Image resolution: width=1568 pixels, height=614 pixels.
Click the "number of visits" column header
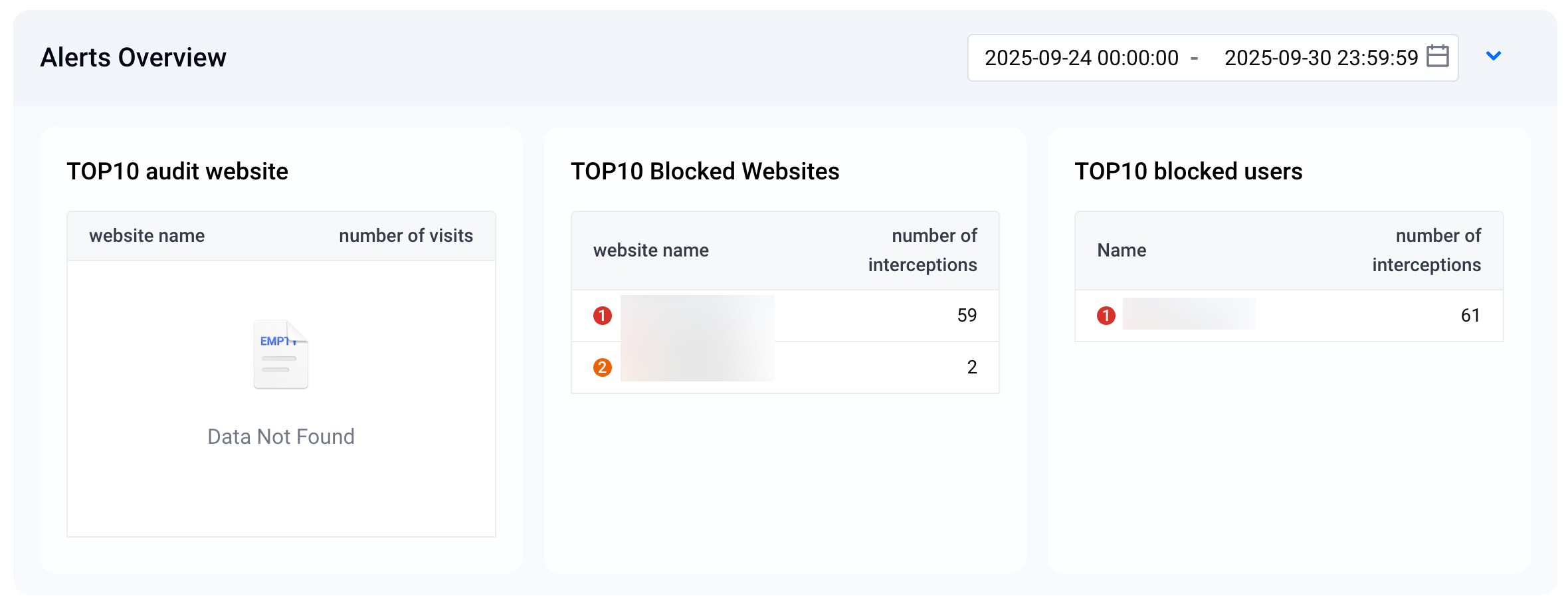point(406,236)
